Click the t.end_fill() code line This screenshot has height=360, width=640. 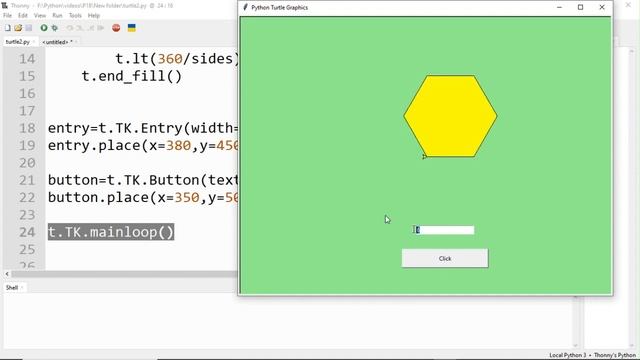click(x=131, y=76)
